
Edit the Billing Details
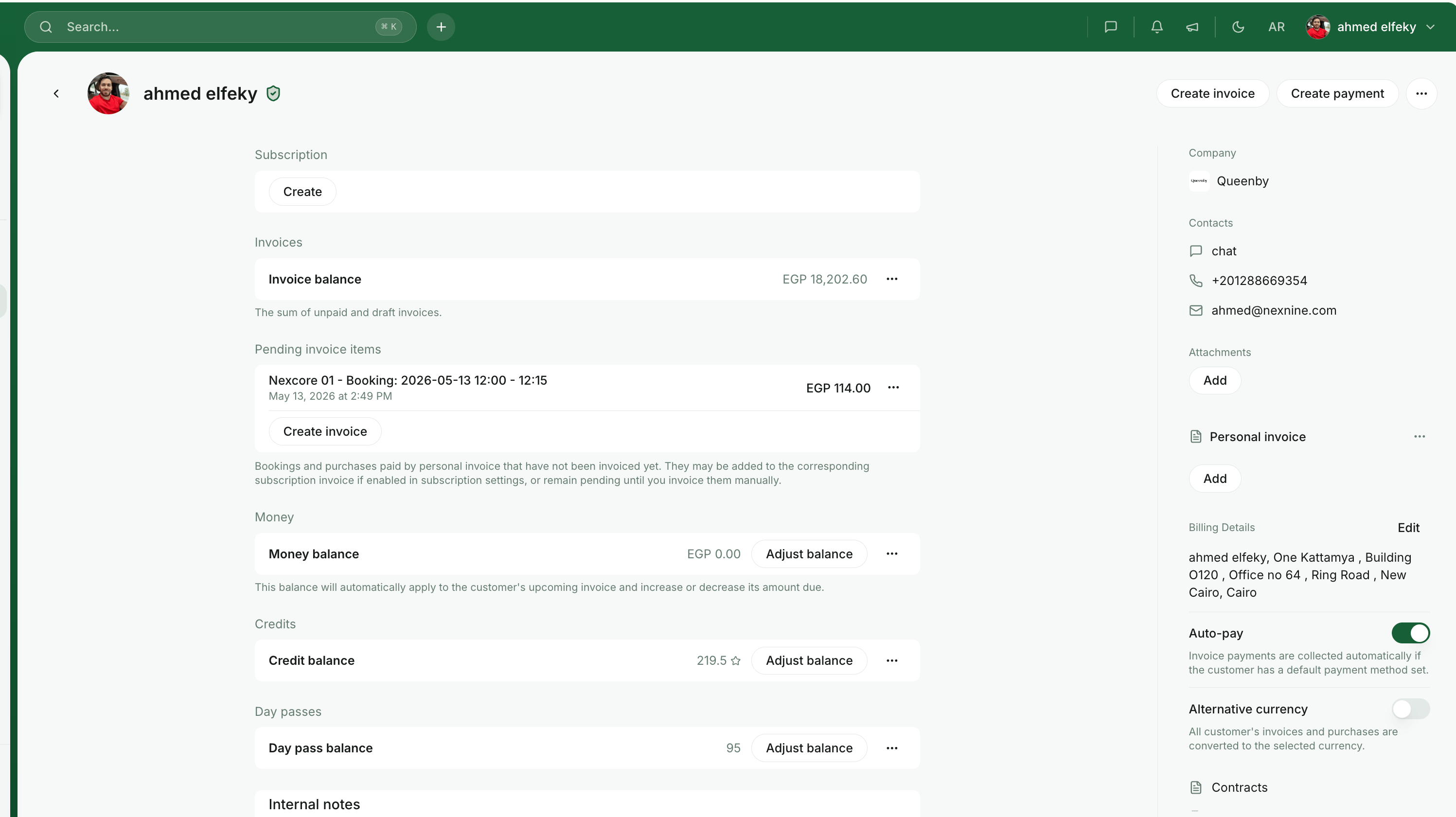(x=1408, y=528)
